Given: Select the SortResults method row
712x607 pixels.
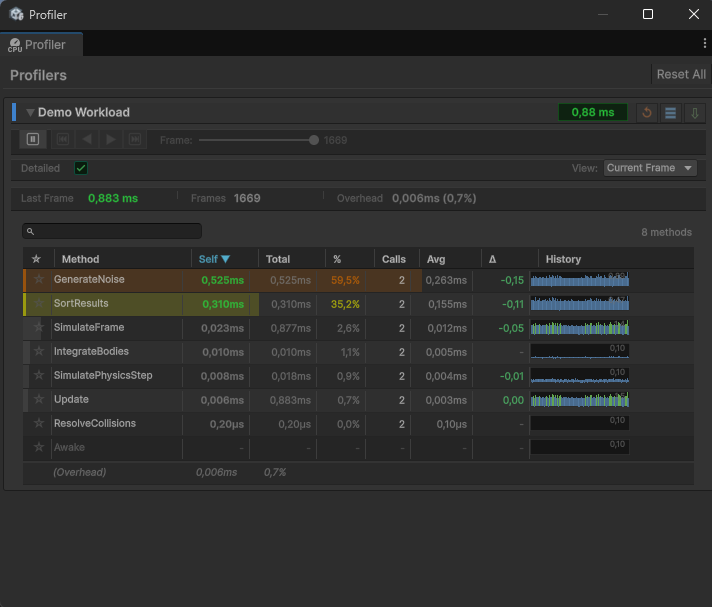Looking at the screenshot, I should click(x=358, y=304).
